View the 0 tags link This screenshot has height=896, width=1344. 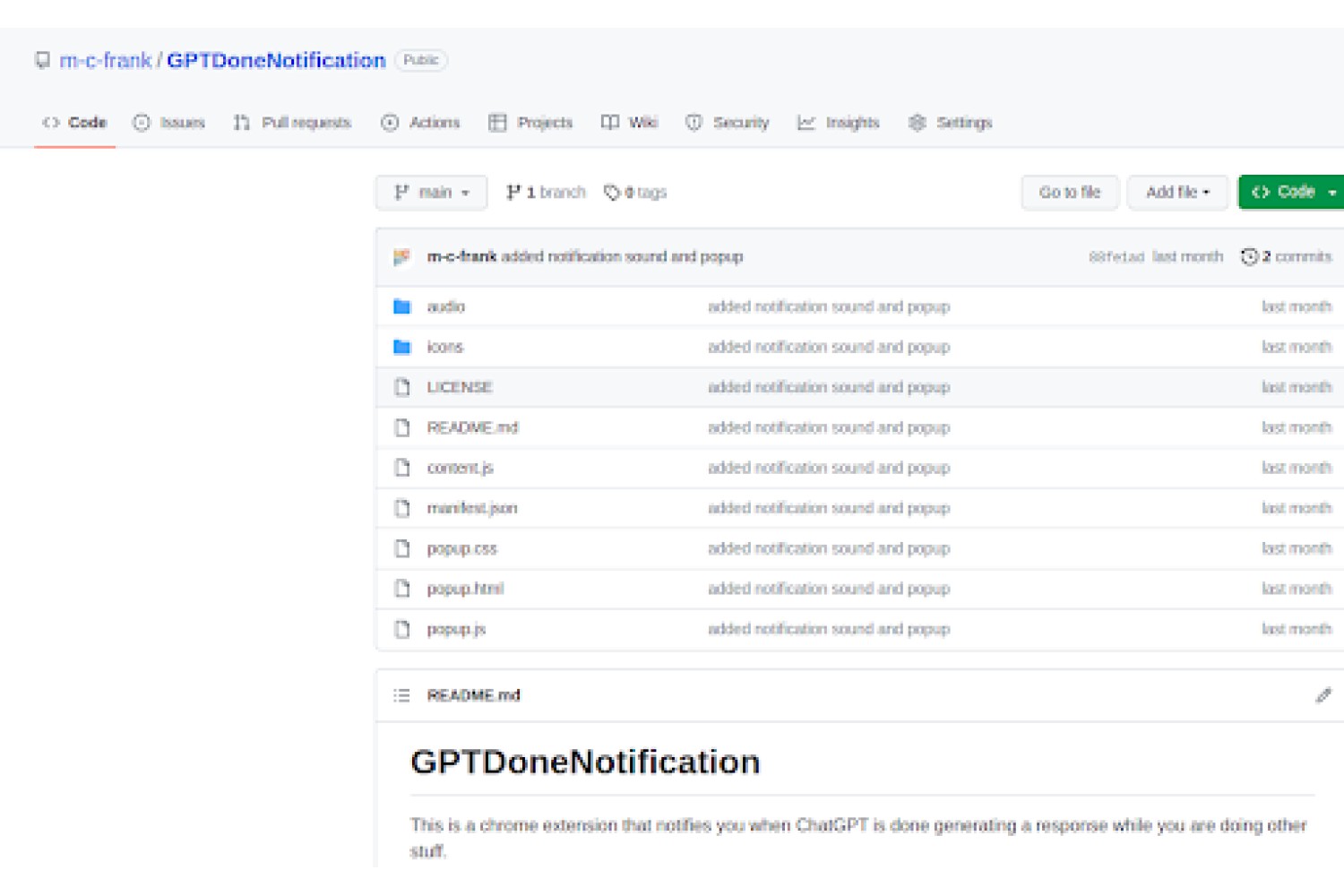click(x=635, y=193)
